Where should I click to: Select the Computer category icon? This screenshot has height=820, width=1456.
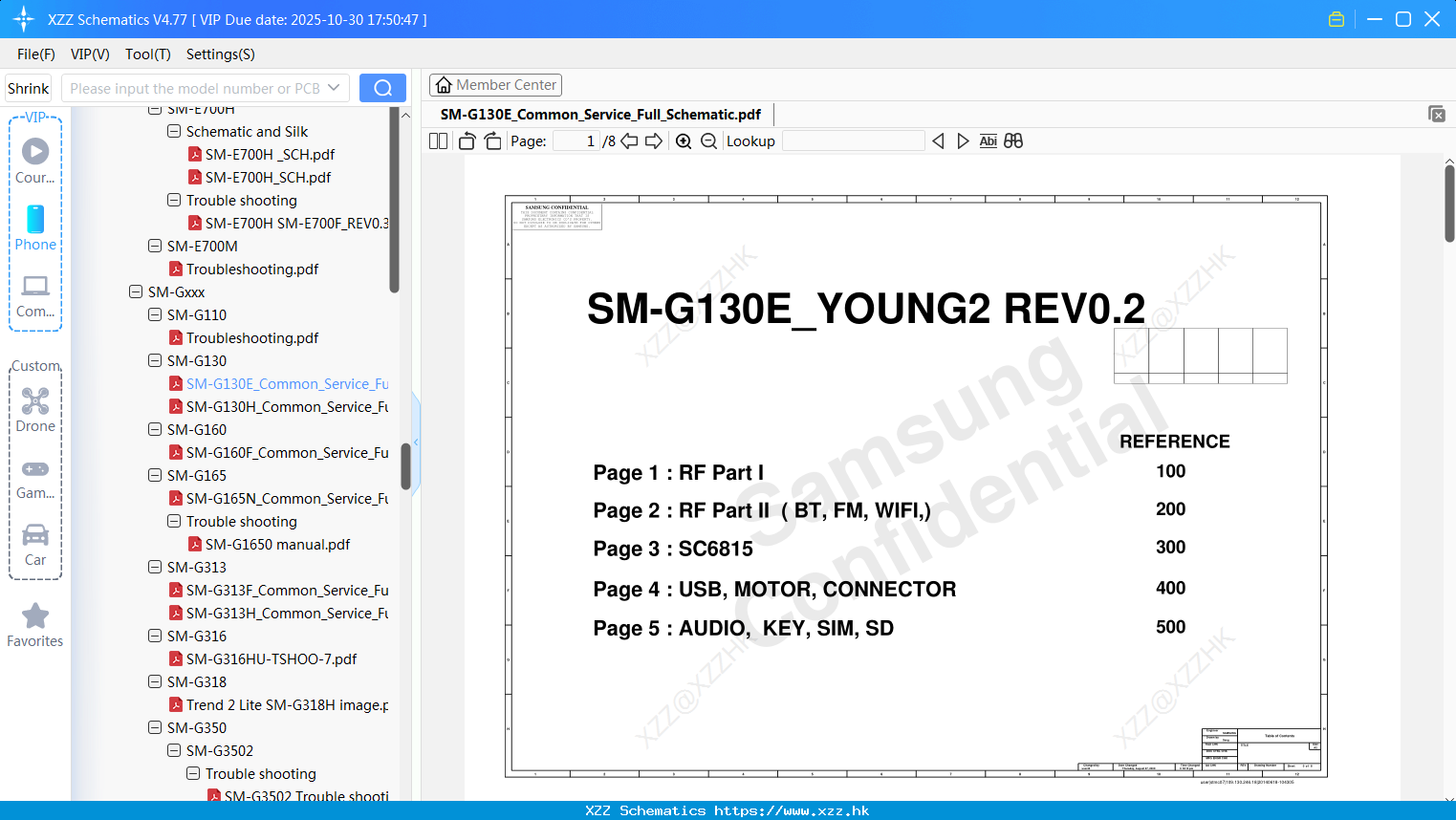click(35, 296)
